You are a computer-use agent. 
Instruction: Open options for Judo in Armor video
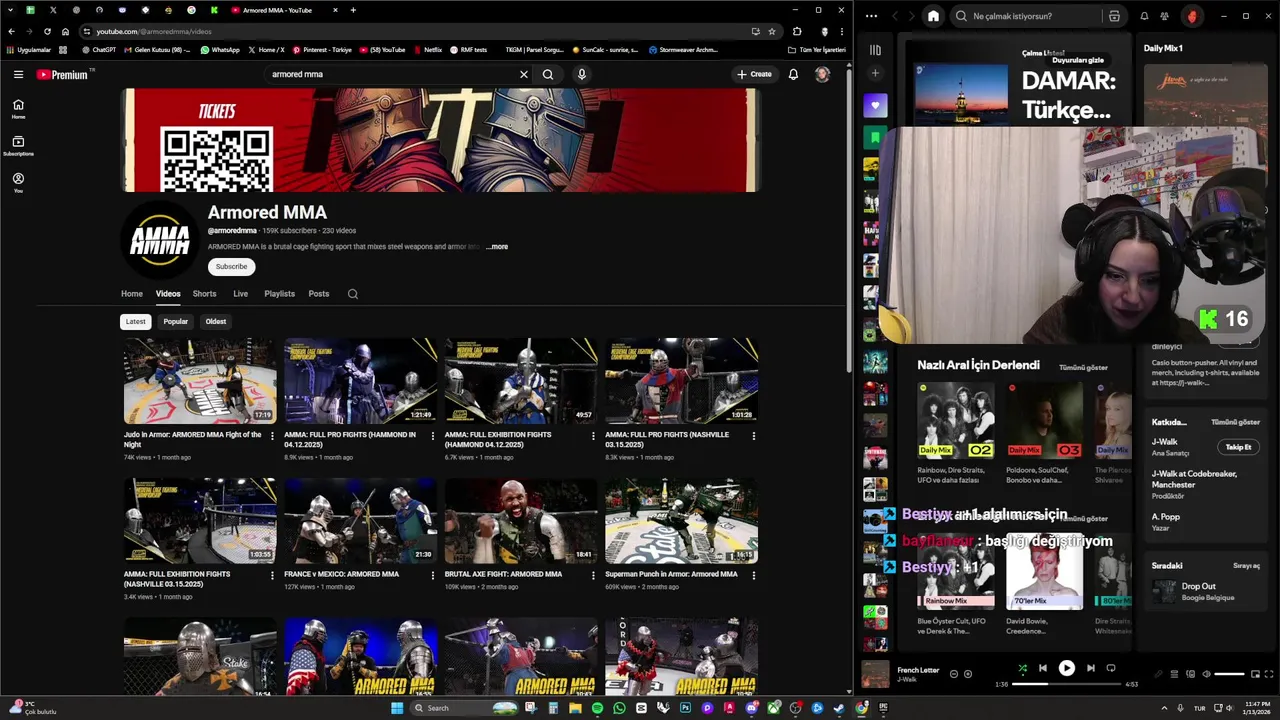[x=272, y=436]
